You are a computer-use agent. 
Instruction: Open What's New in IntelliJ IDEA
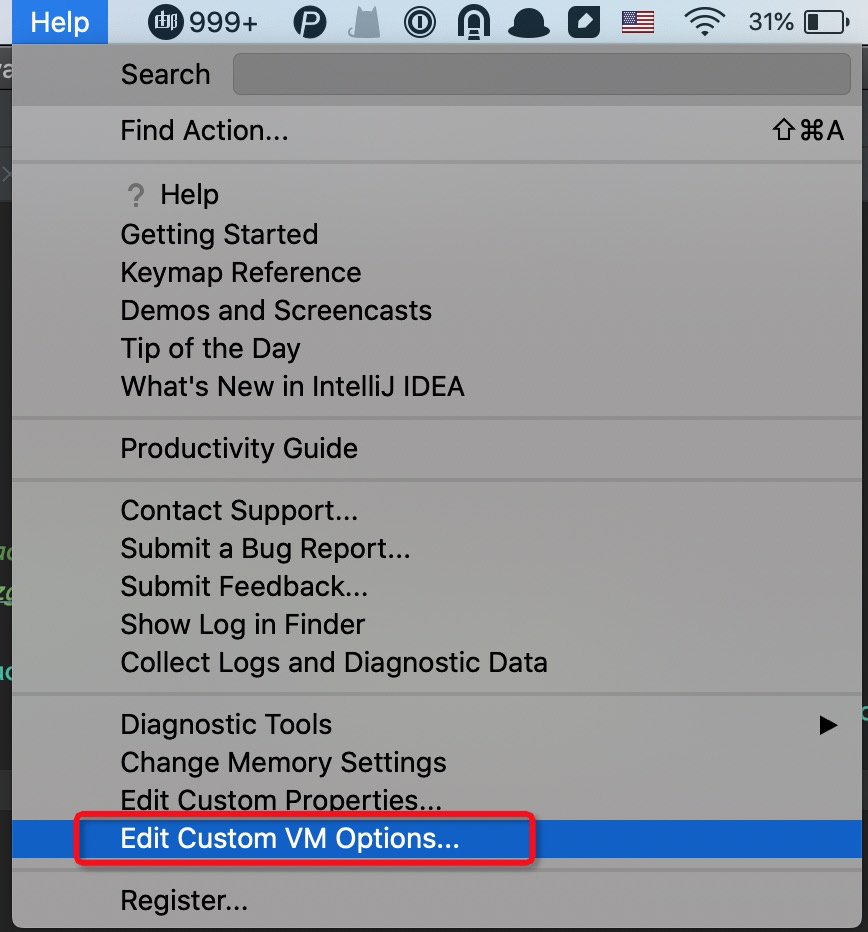pyautogui.click(x=437, y=386)
